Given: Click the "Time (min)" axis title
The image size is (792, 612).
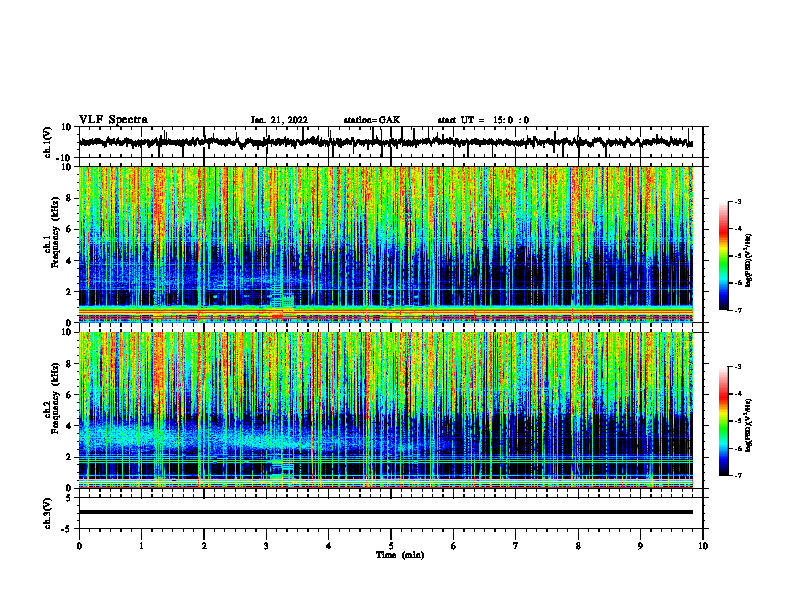Looking at the screenshot, I should point(400,555).
